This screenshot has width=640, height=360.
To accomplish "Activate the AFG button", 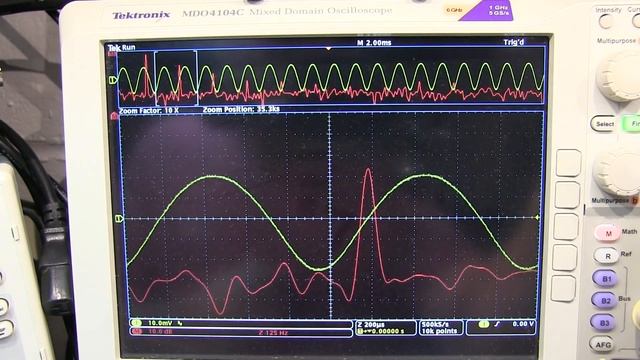I will click(603, 344).
